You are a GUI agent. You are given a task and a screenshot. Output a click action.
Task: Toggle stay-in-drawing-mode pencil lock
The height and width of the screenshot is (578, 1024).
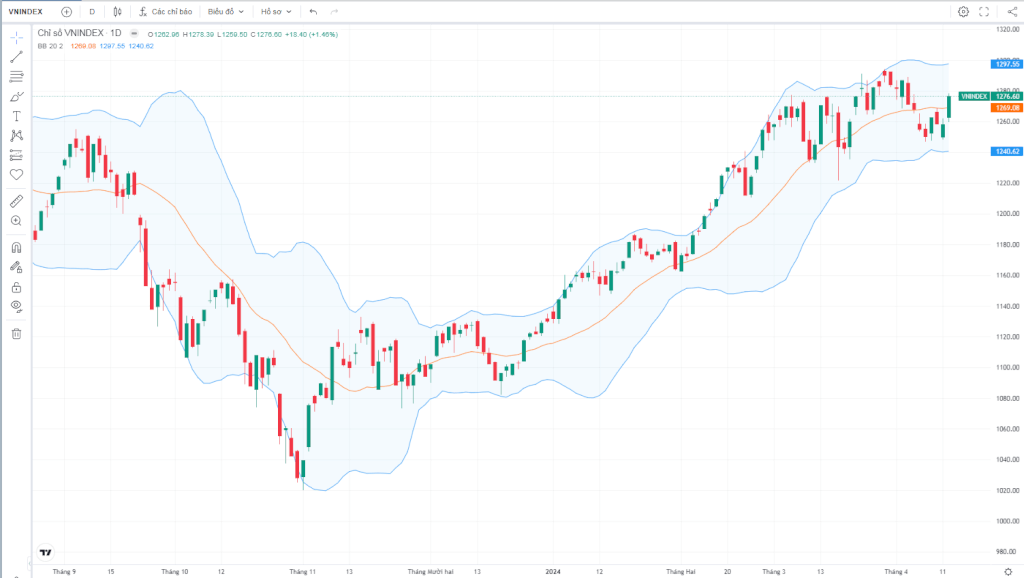(16, 267)
